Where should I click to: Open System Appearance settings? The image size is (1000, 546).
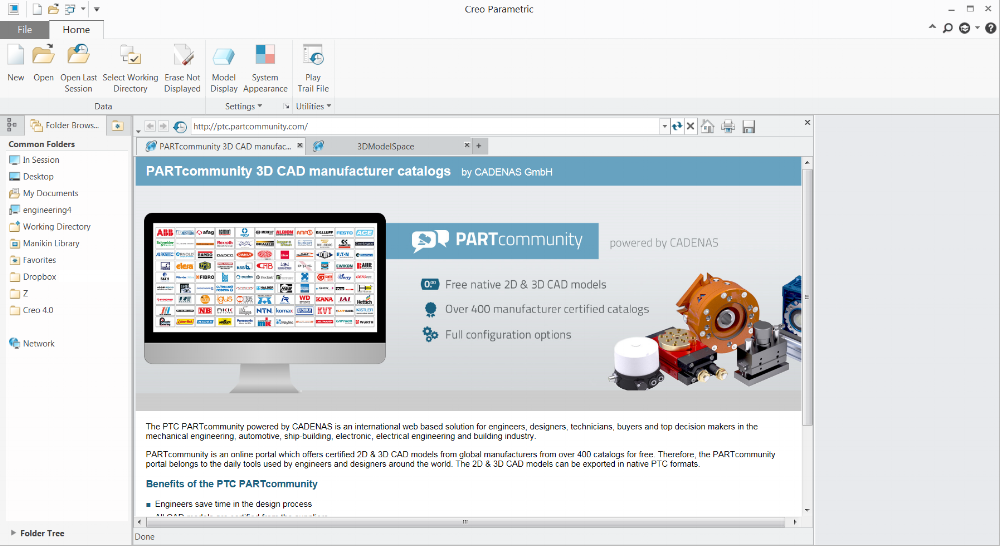[x=265, y=68]
